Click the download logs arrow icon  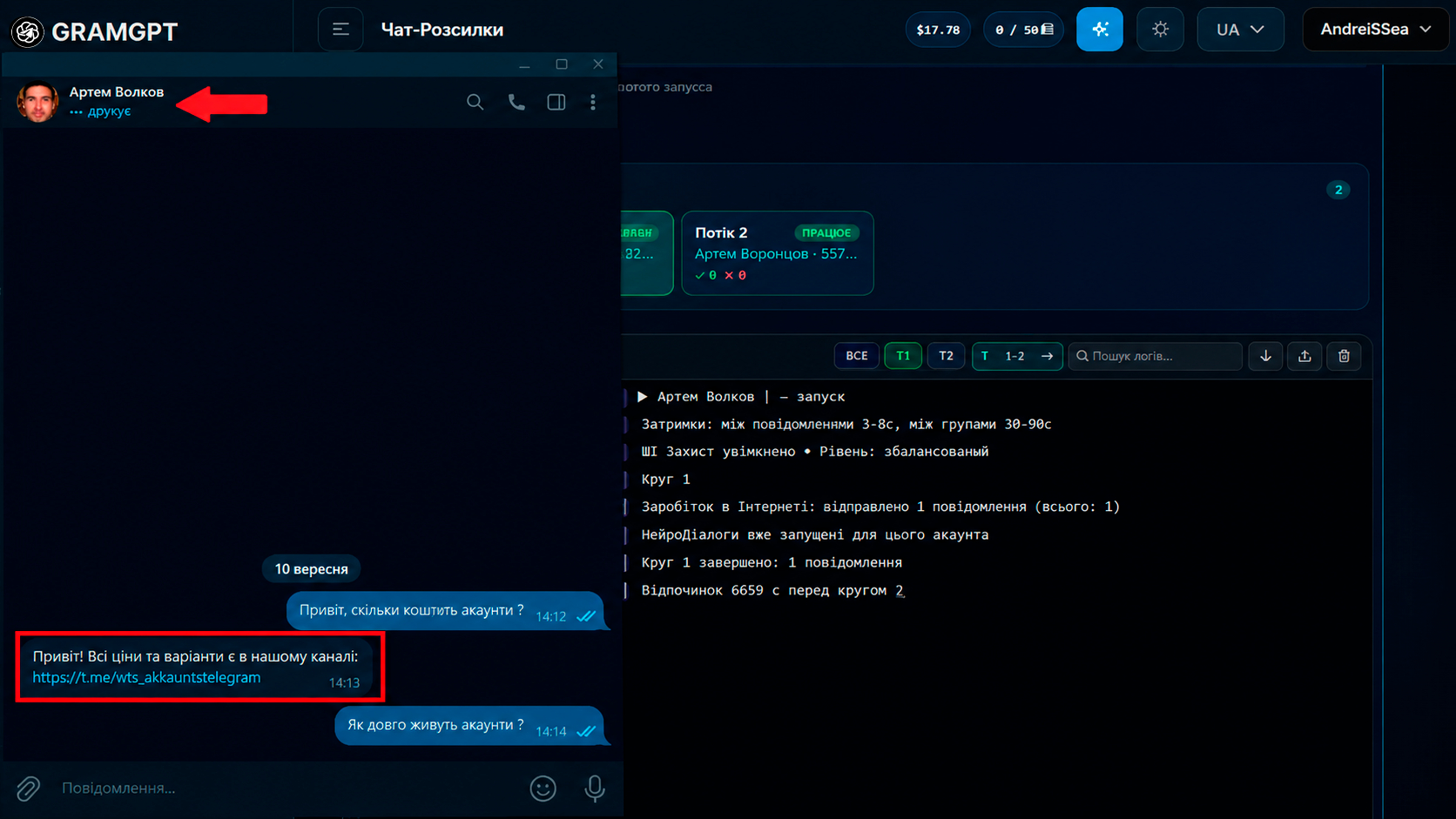1266,356
